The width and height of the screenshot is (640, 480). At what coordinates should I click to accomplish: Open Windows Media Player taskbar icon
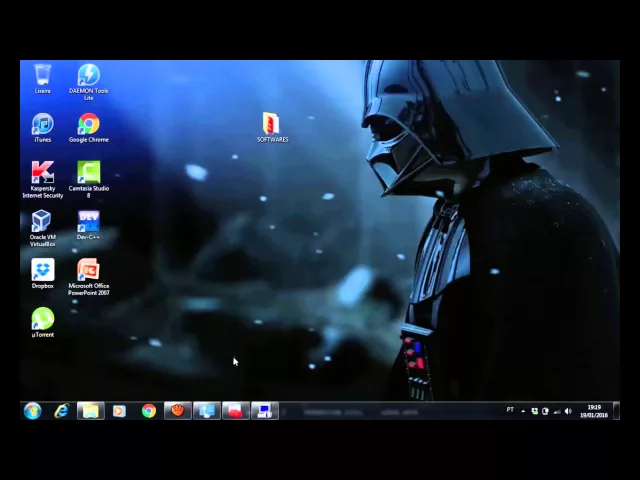[x=119, y=411]
